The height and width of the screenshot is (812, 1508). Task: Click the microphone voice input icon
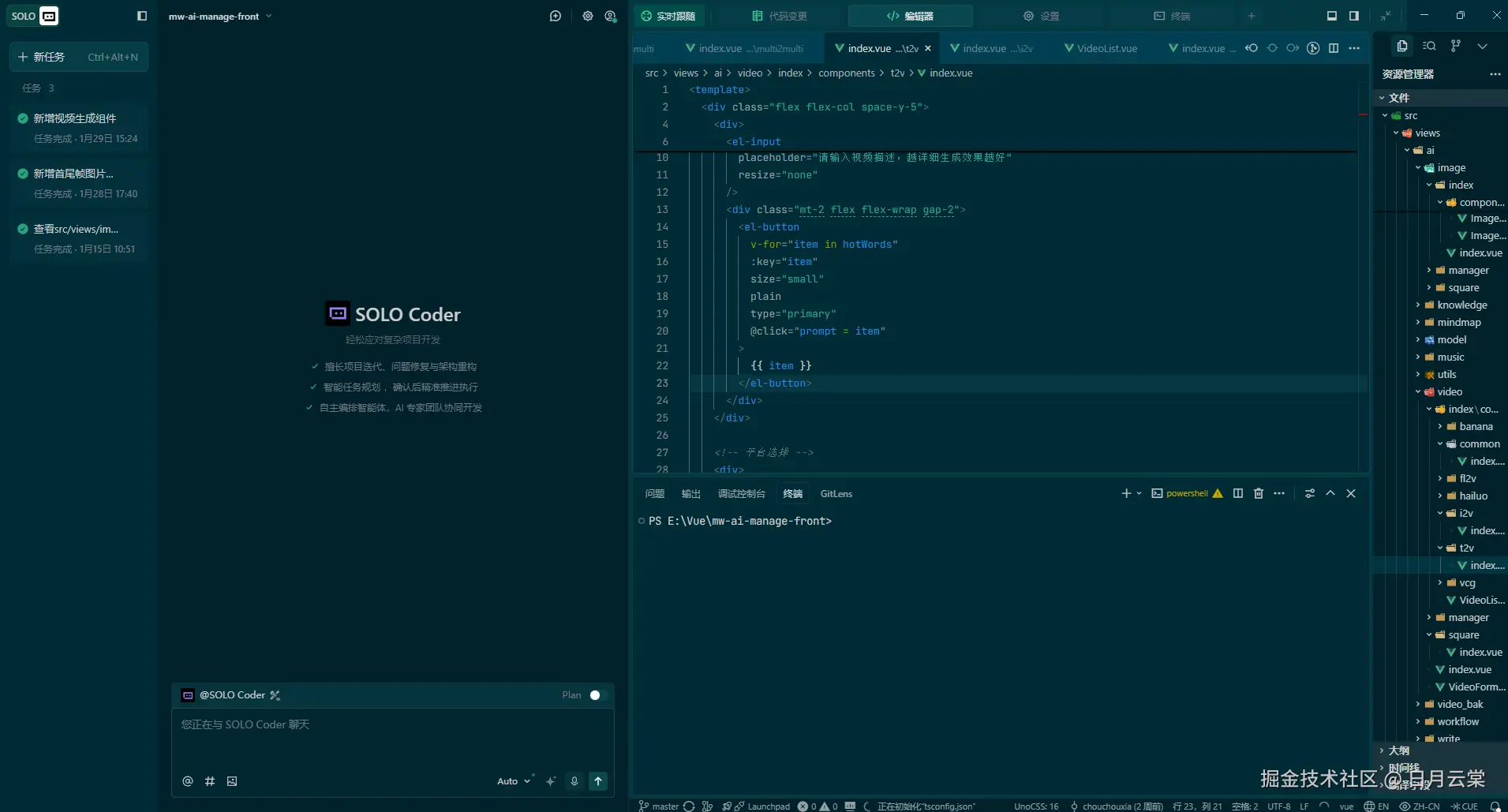coord(574,781)
